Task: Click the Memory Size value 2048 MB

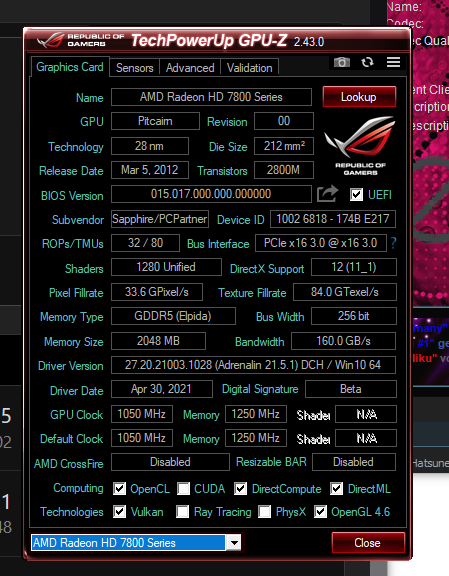Action: (x=158, y=341)
